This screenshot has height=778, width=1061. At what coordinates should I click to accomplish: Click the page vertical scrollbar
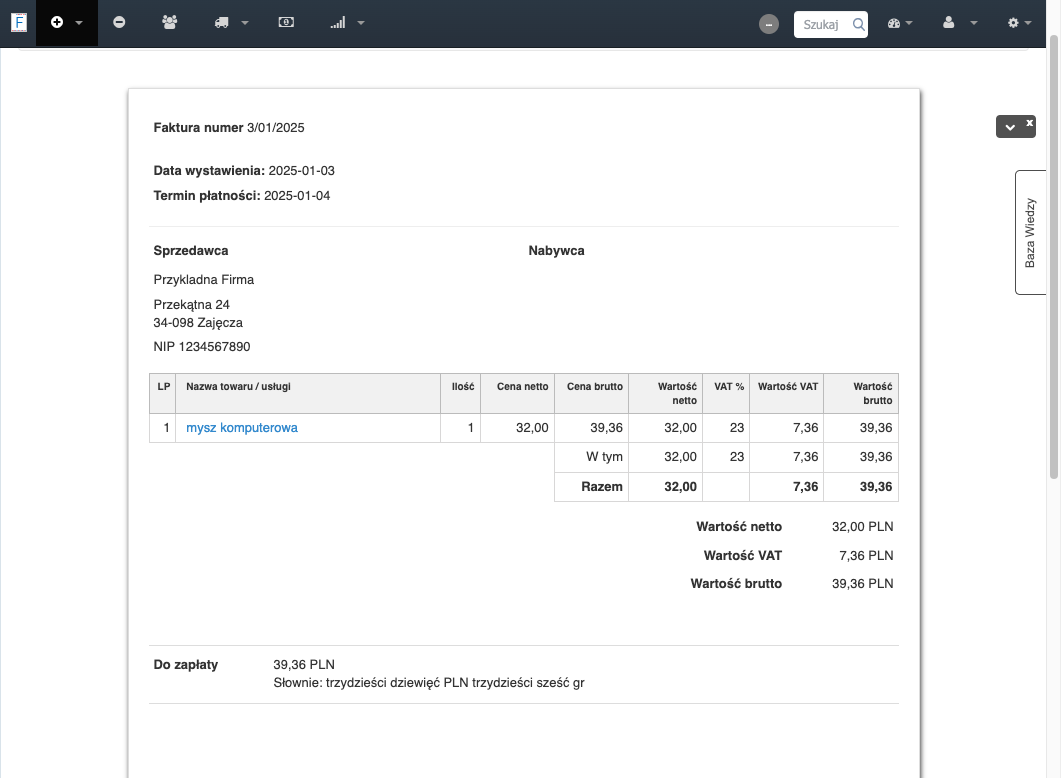(x=1054, y=257)
